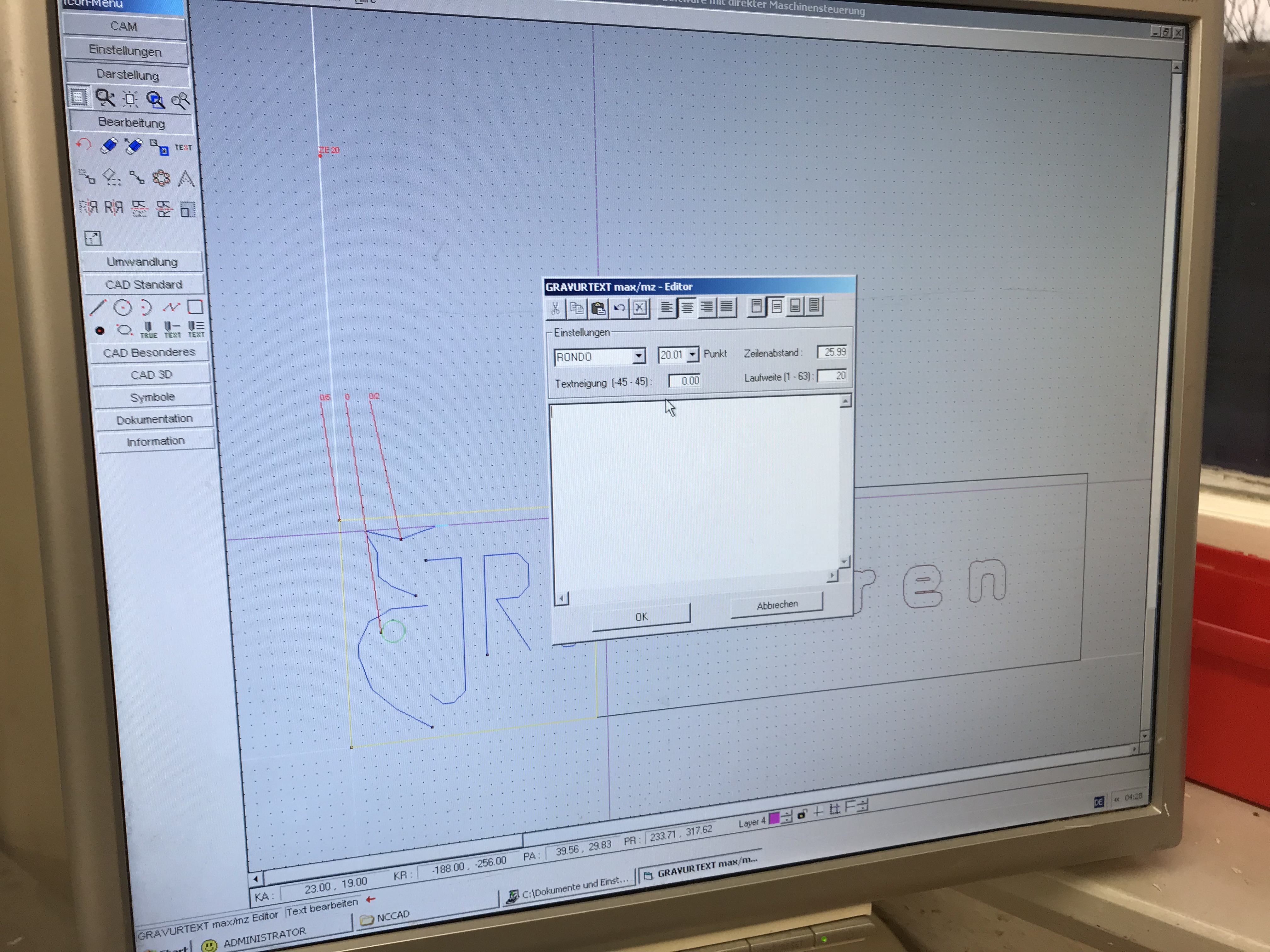Toggle top vertical alignment

click(x=756, y=306)
